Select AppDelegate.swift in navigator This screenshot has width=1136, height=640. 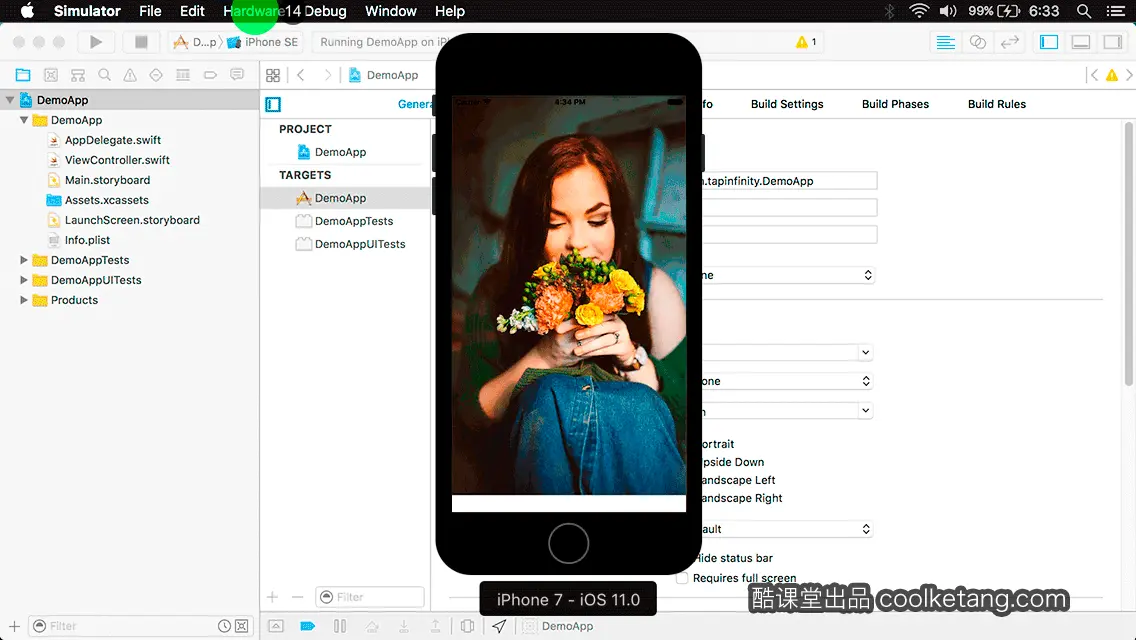(112, 140)
